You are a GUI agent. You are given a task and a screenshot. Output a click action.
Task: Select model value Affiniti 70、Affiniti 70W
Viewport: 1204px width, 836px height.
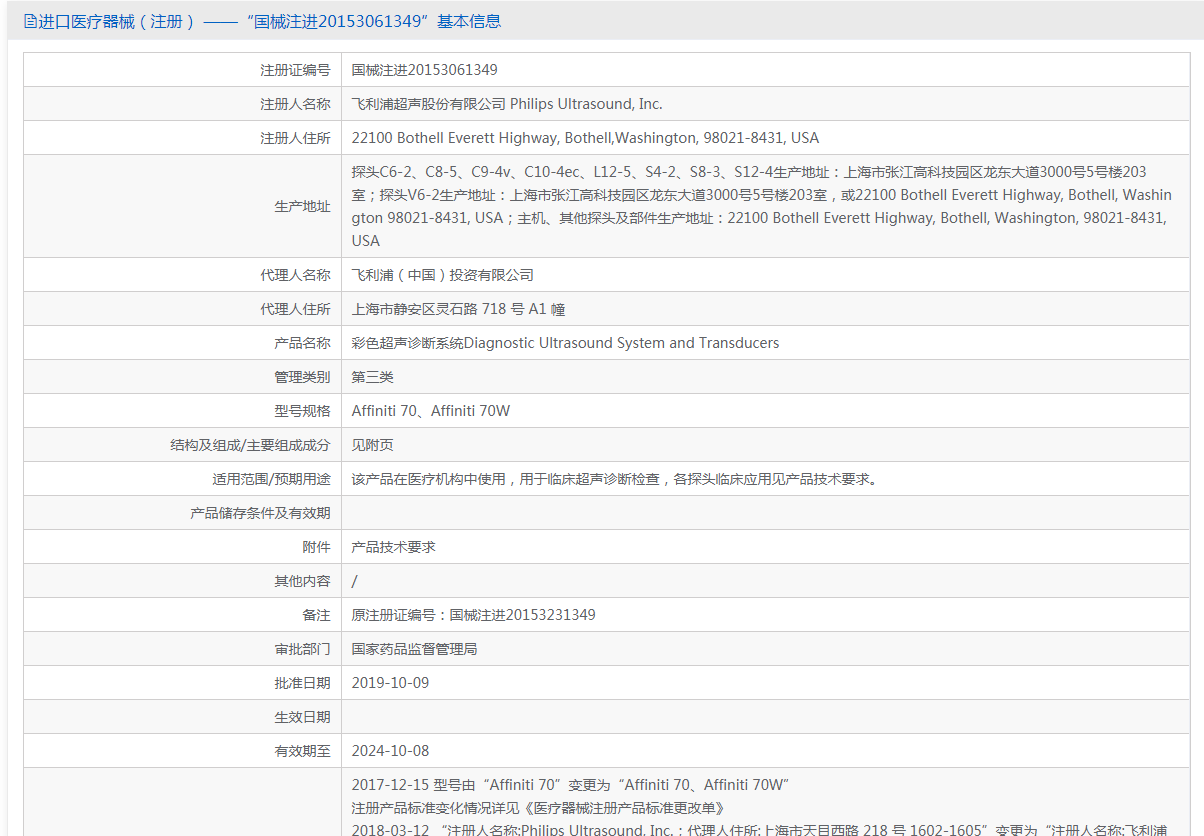click(431, 411)
